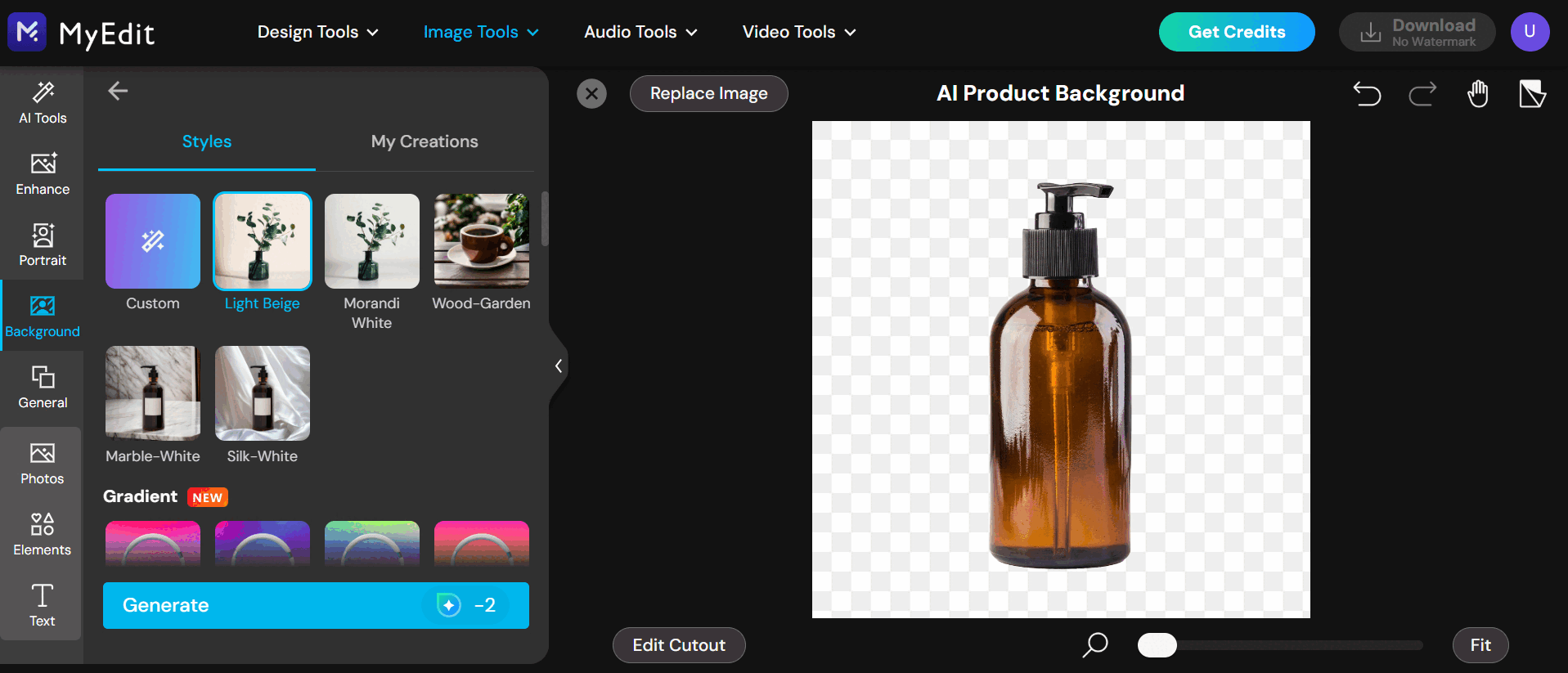Select the Styles tab

pyautogui.click(x=207, y=141)
